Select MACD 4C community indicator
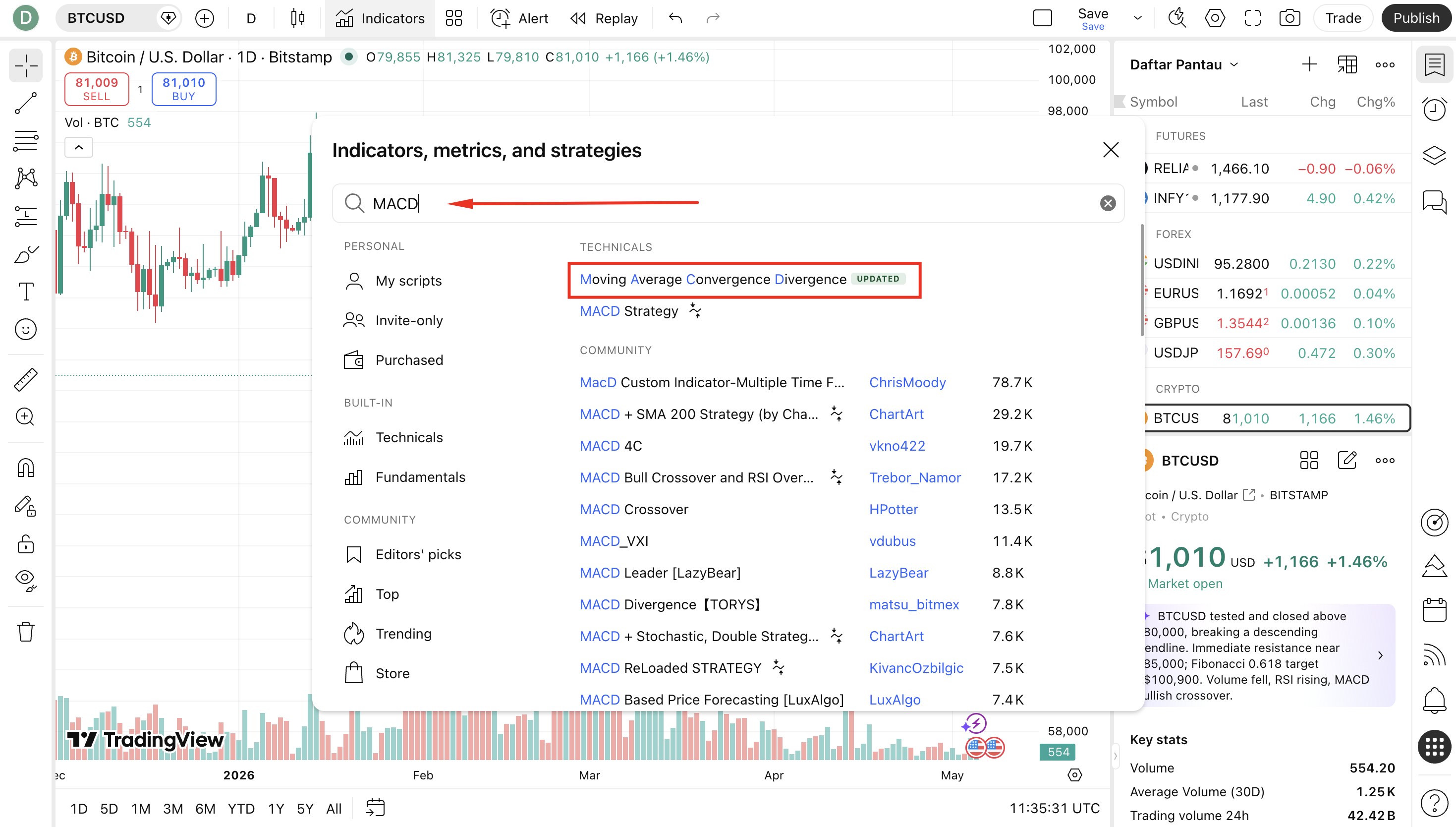Image resolution: width=1456 pixels, height=827 pixels. tap(611, 446)
